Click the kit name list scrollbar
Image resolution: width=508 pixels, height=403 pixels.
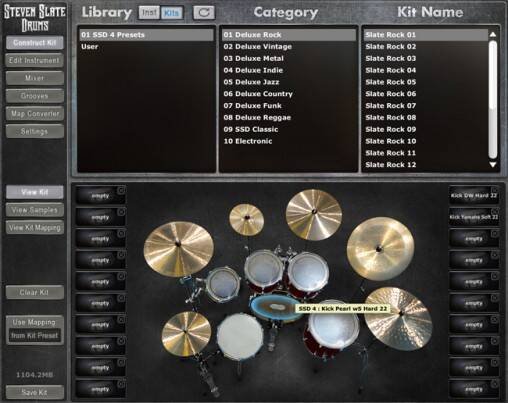[493, 99]
